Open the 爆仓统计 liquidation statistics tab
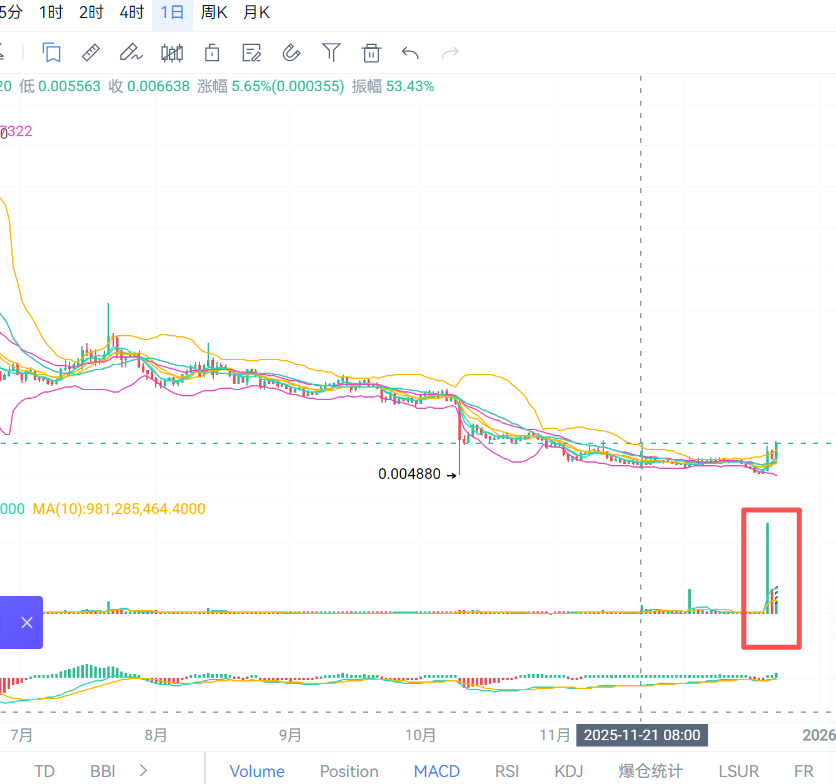The image size is (836, 784). pos(650,771)
